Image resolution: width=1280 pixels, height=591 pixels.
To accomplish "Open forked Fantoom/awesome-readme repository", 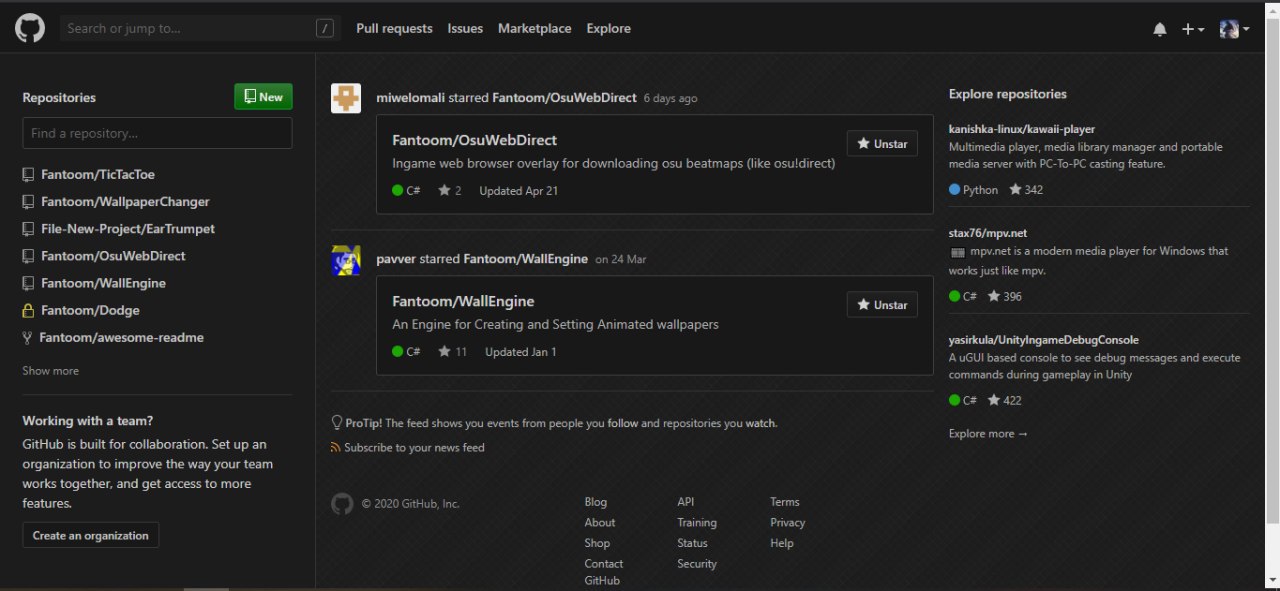I will 121,337.
